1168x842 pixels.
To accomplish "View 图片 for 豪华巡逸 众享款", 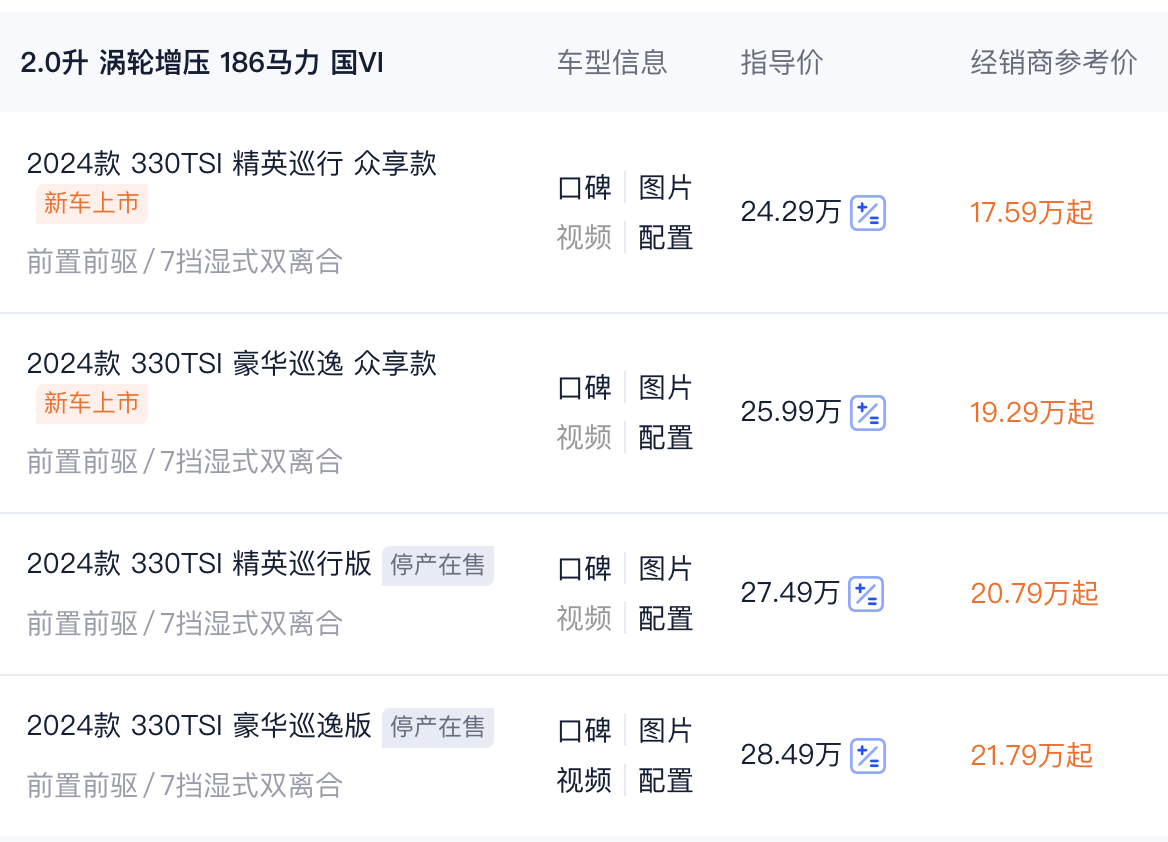I will click(x=666, y=388).
